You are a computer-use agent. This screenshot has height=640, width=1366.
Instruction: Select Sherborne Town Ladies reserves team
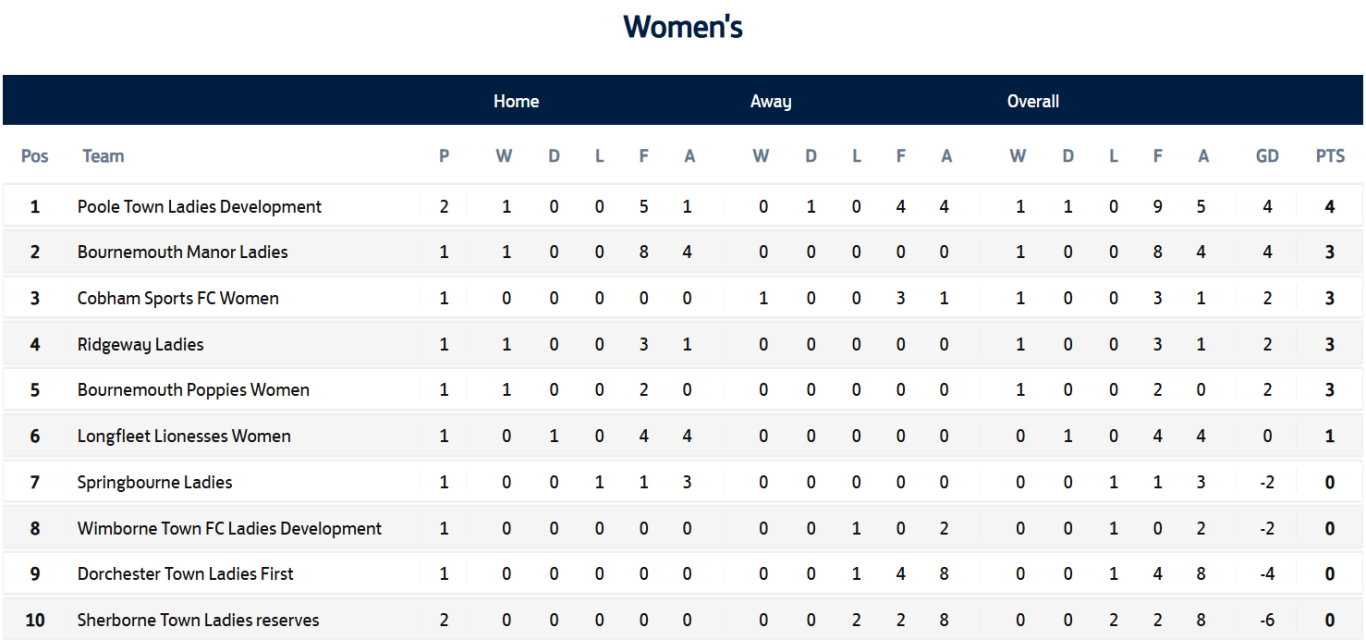tap(198, 620)
